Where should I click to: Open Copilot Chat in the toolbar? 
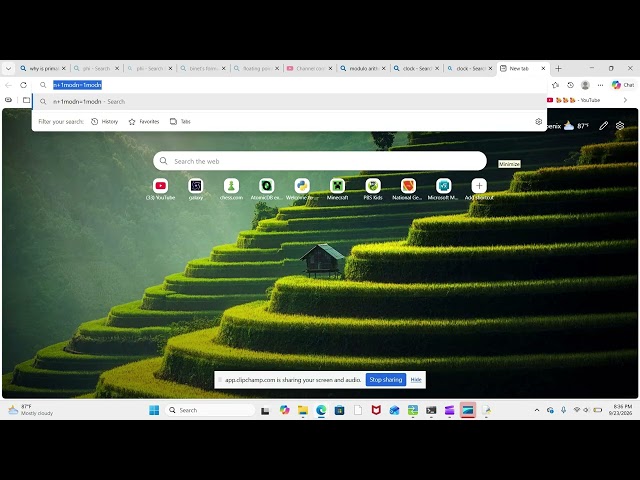point(623,85)
